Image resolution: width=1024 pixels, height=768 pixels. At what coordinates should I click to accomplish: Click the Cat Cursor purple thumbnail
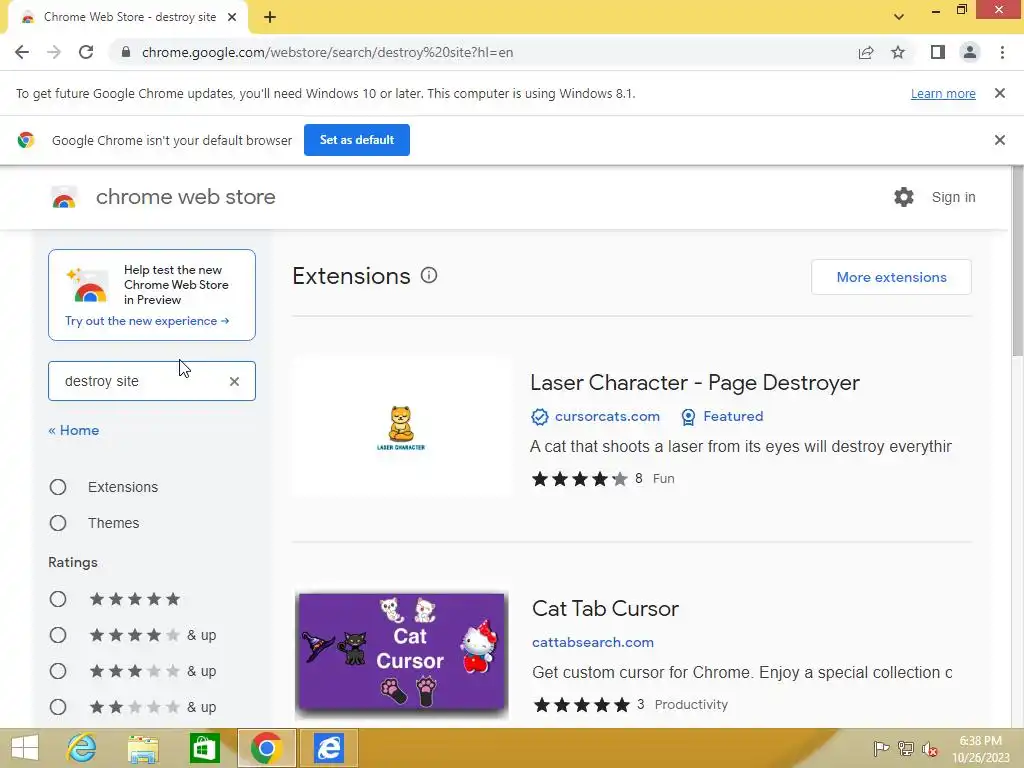[x=402, y=653]
